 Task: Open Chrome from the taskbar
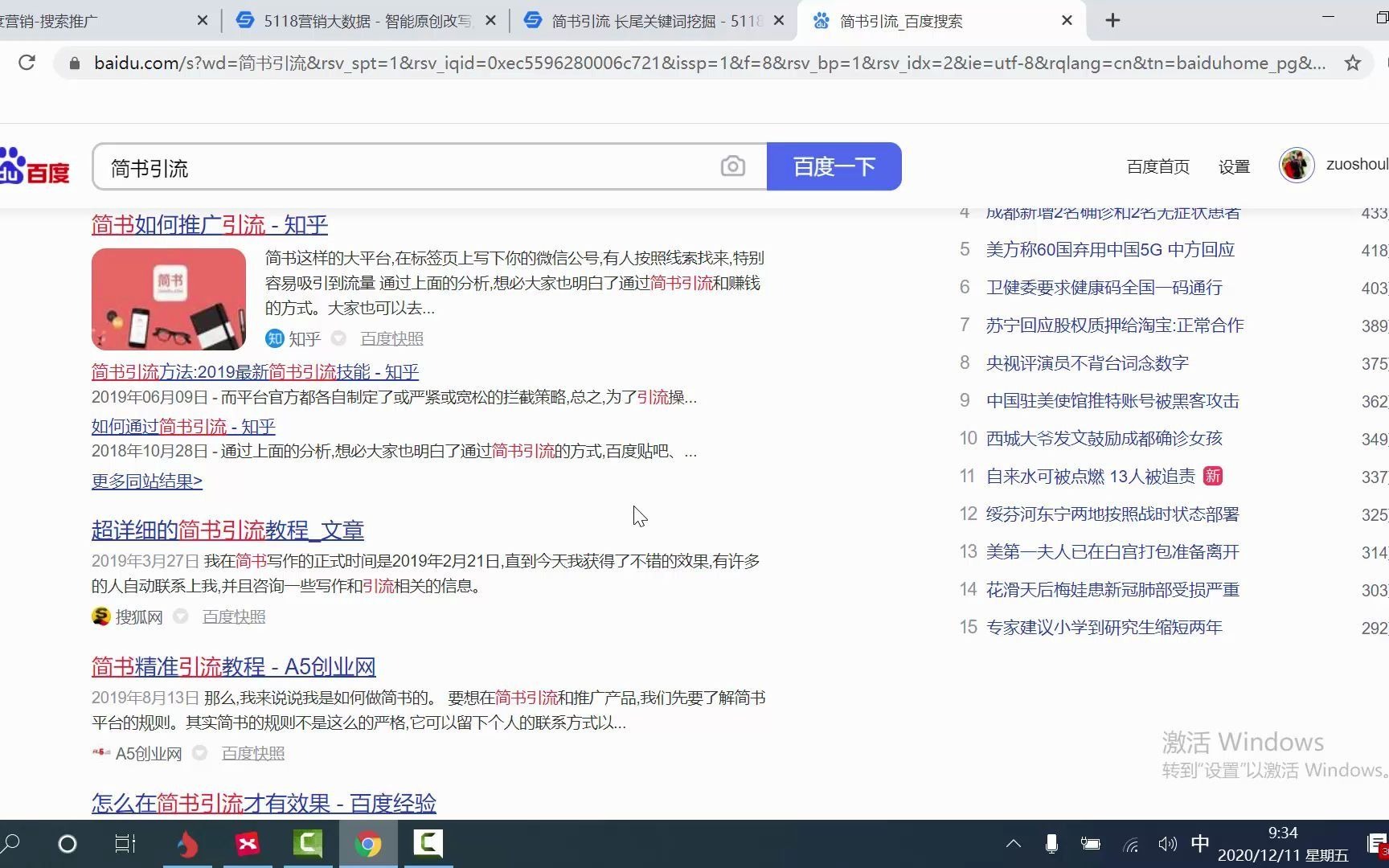pyautogui.click(x=368, y=844)
